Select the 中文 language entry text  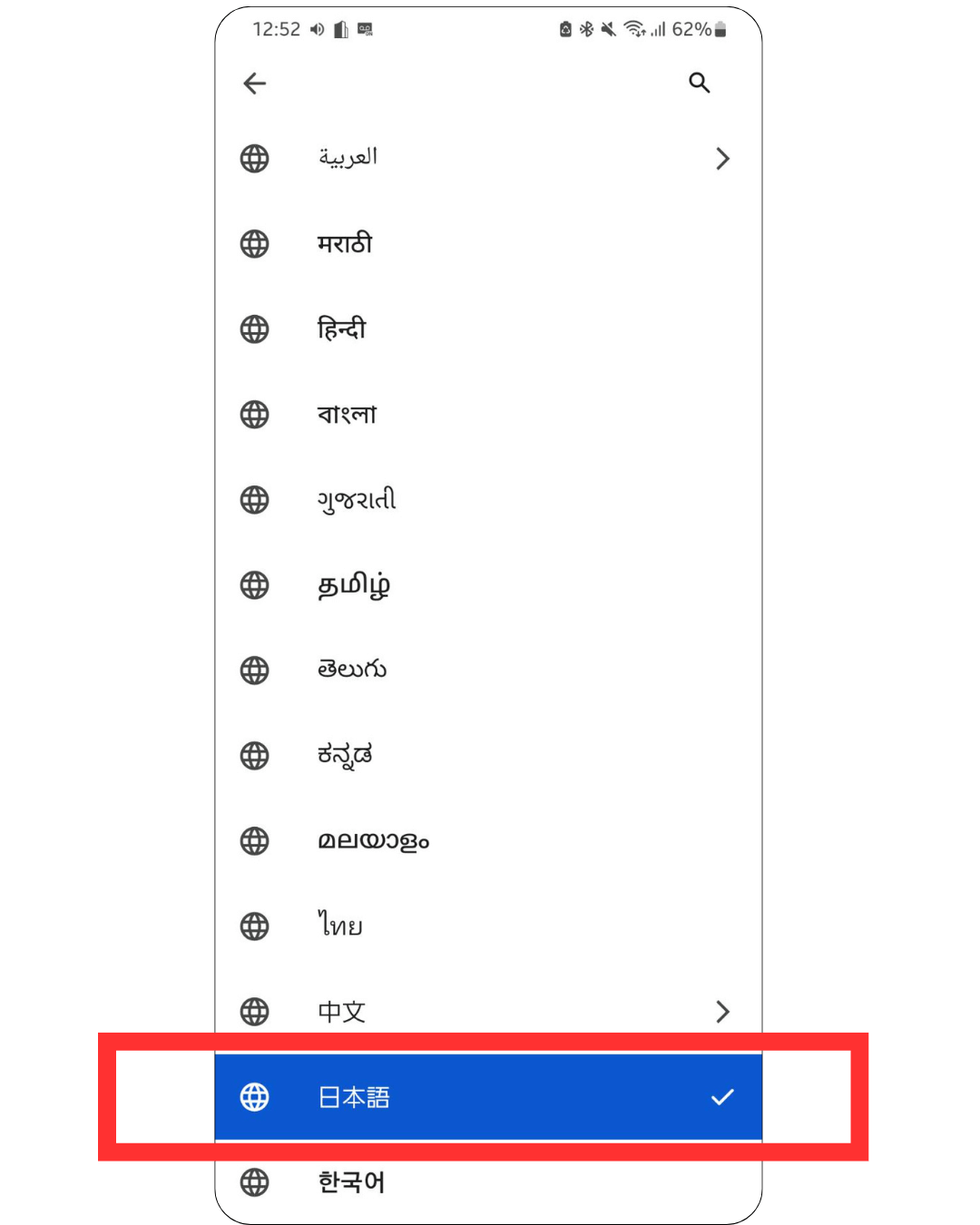[342, 1012]
